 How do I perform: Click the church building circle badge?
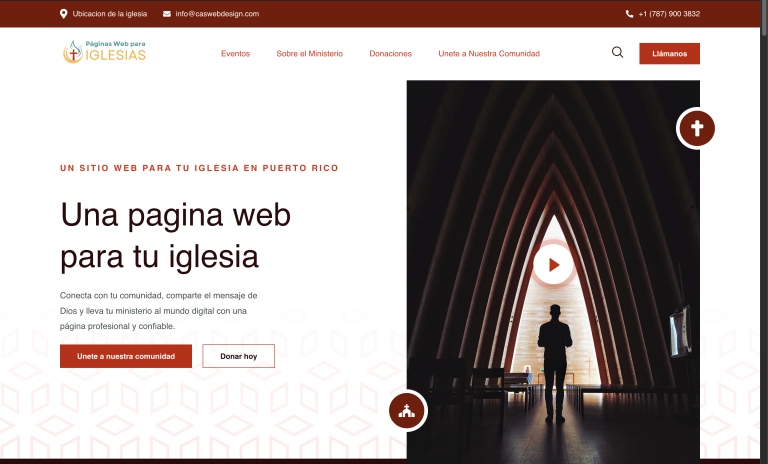tap(407, 411)
